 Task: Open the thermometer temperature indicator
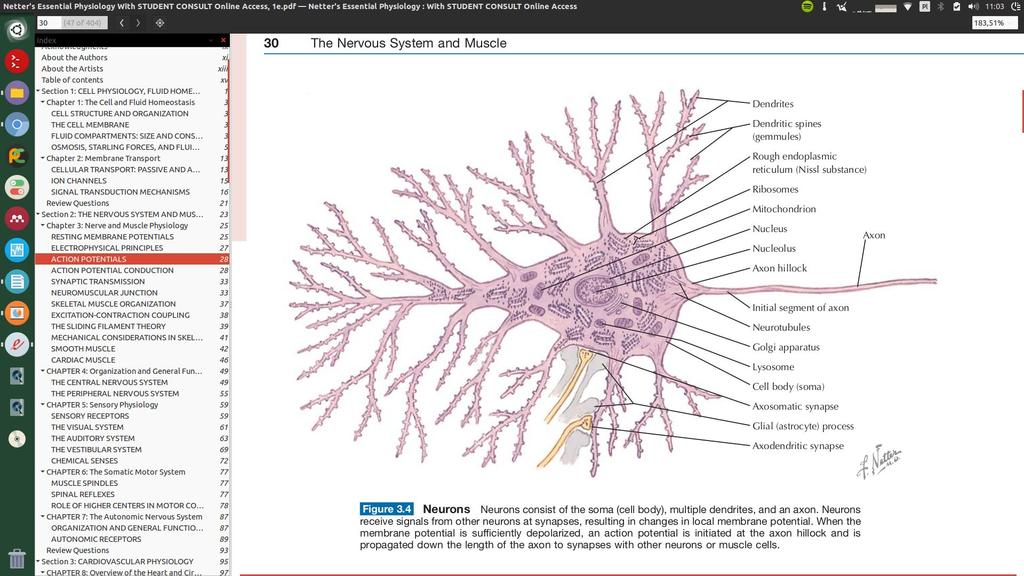824,7
